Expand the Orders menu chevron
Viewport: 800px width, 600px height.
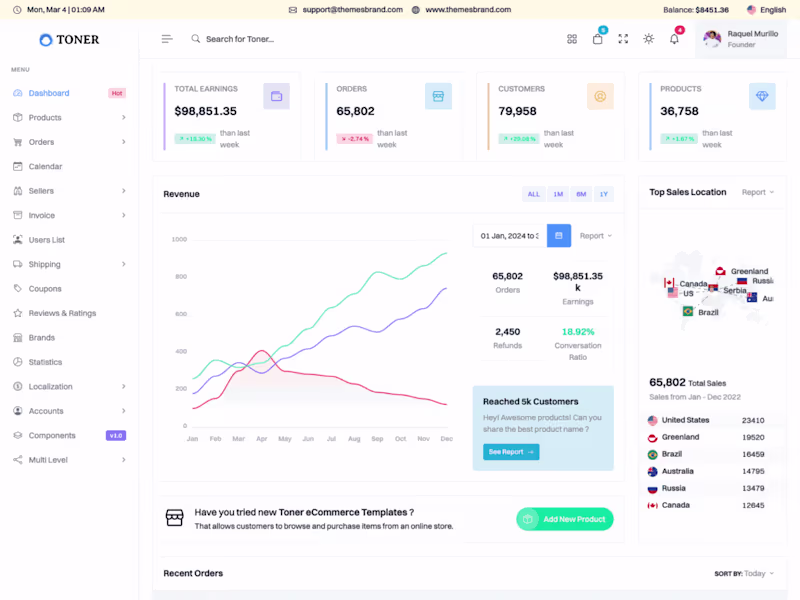pos(123,142)
